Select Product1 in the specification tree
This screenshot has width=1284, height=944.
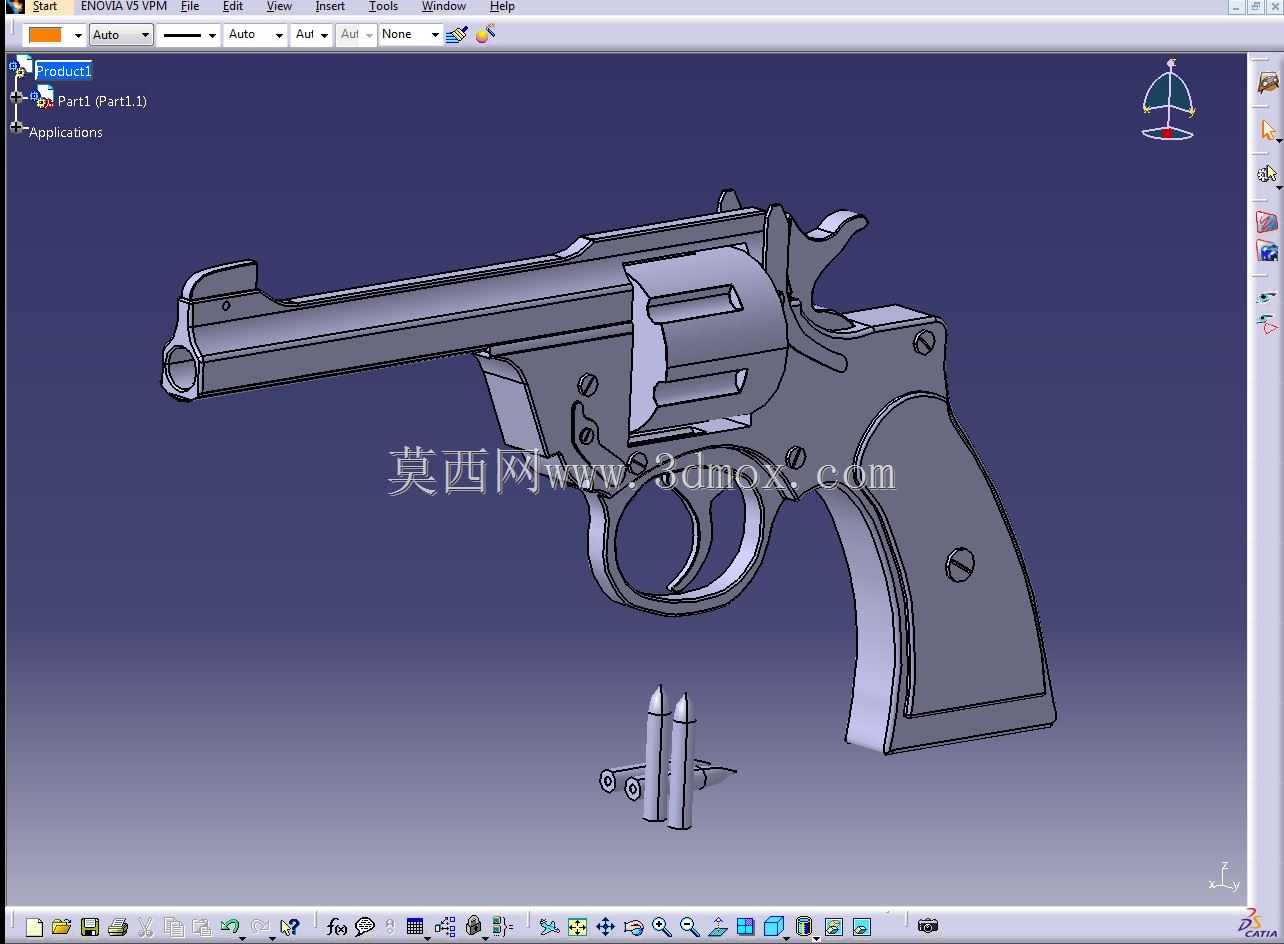[64, 71]
